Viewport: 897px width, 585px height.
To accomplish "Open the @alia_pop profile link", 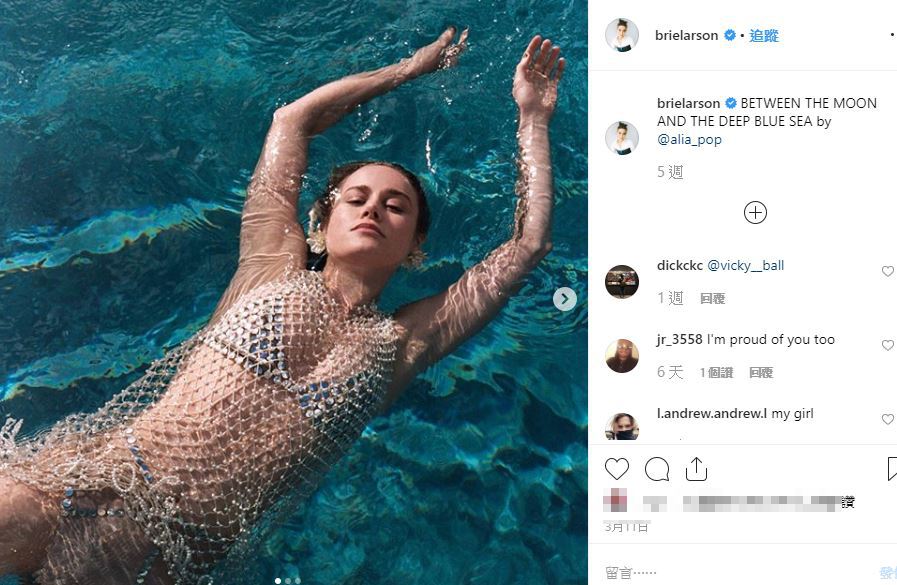I will coord(689,140).
